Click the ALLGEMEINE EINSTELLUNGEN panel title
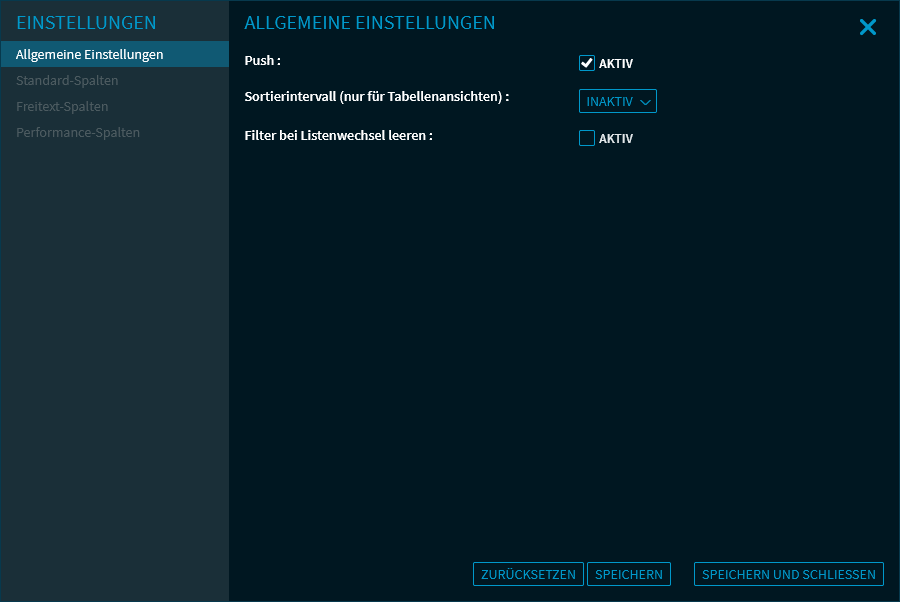Image resolution: width=900 pixels, height=602 pixels. tap(370, 22)
